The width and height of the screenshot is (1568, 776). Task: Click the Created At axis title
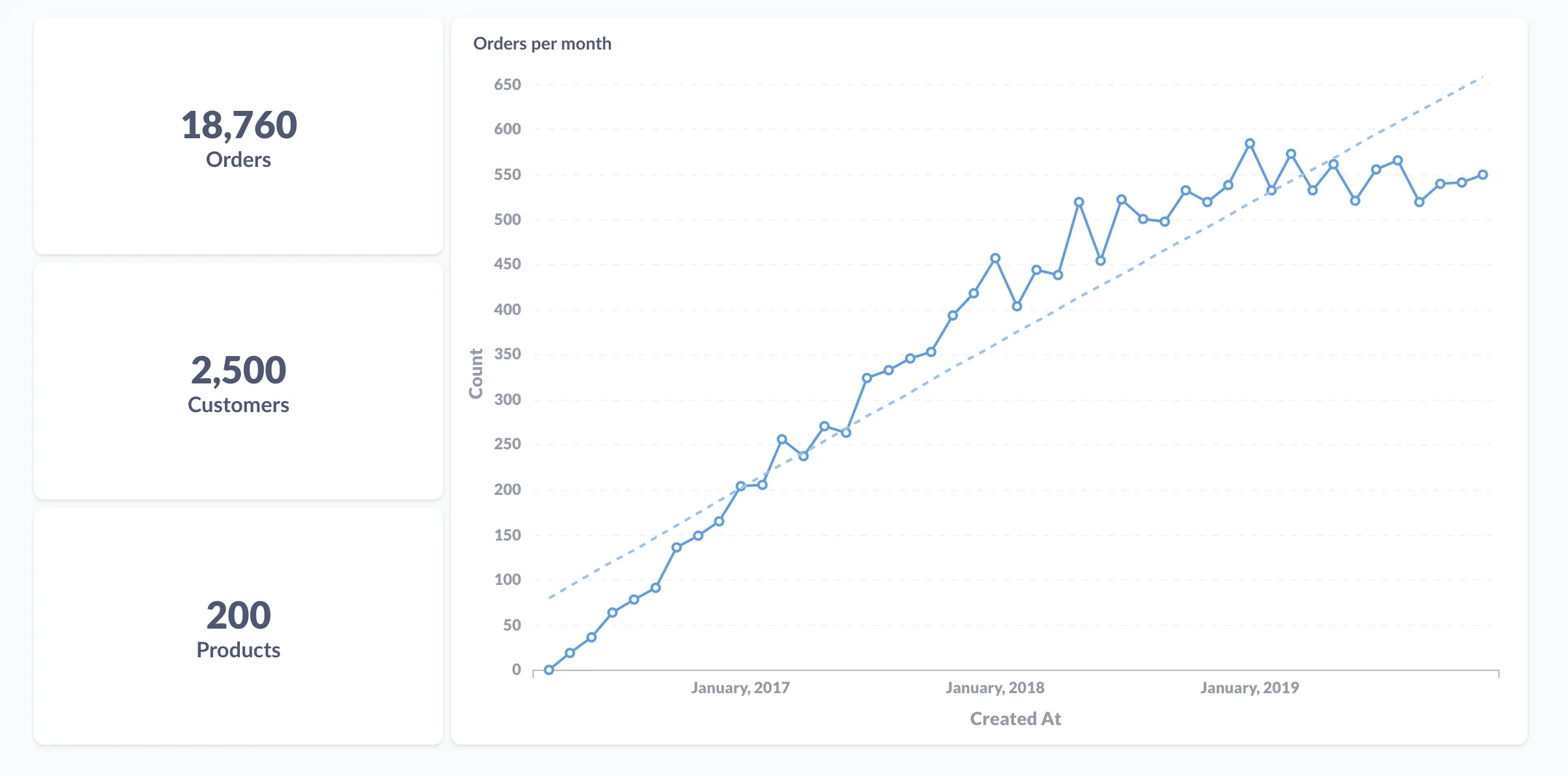pyautogui.click(x=1015, y=719)
